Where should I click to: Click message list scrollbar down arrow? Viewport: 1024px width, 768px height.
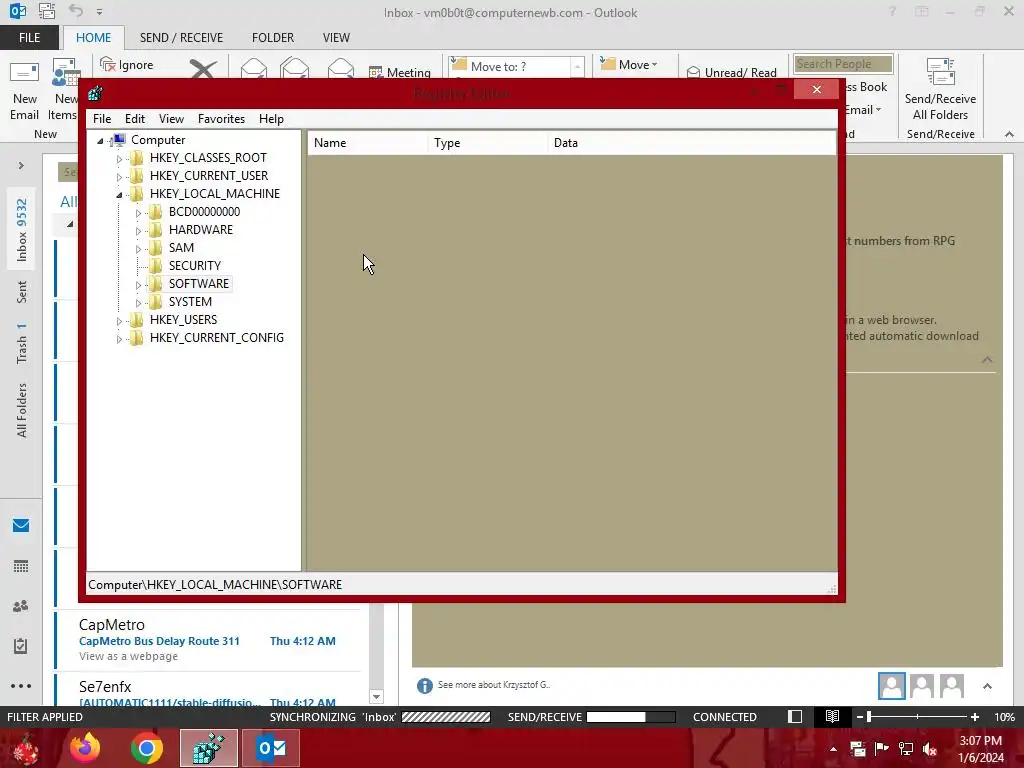[376, 697]
